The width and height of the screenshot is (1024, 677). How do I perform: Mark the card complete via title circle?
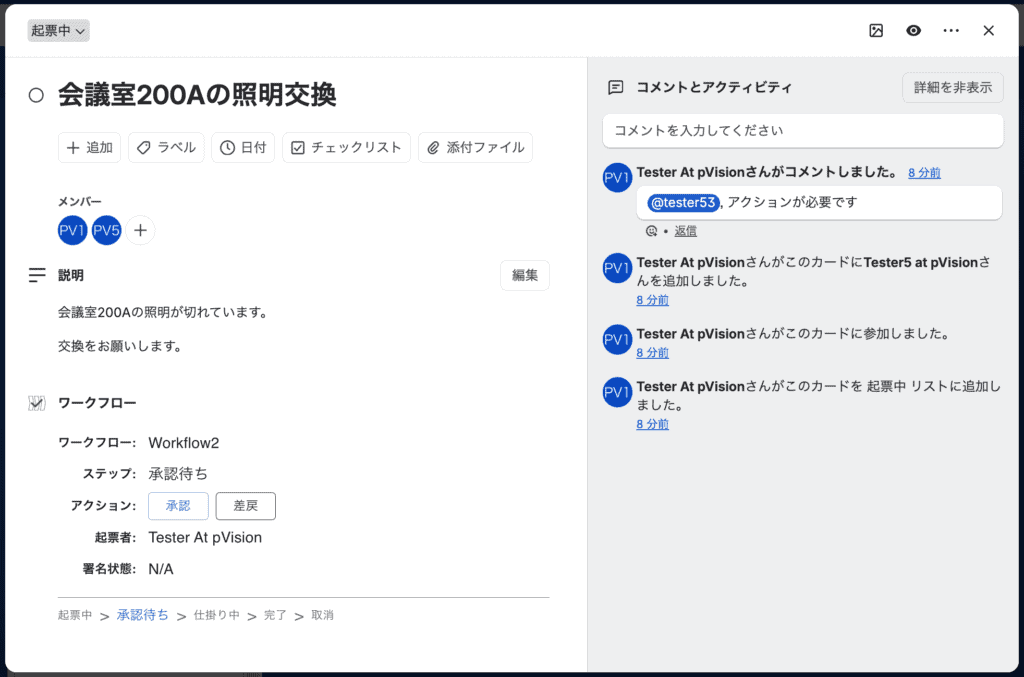[x=36, y=95]
